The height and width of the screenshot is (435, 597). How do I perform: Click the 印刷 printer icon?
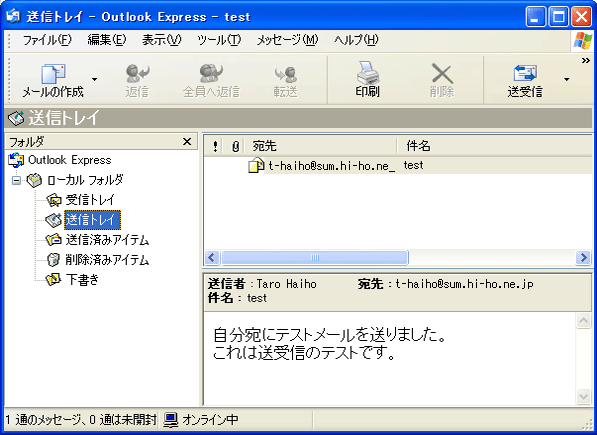tap(367, 73)
